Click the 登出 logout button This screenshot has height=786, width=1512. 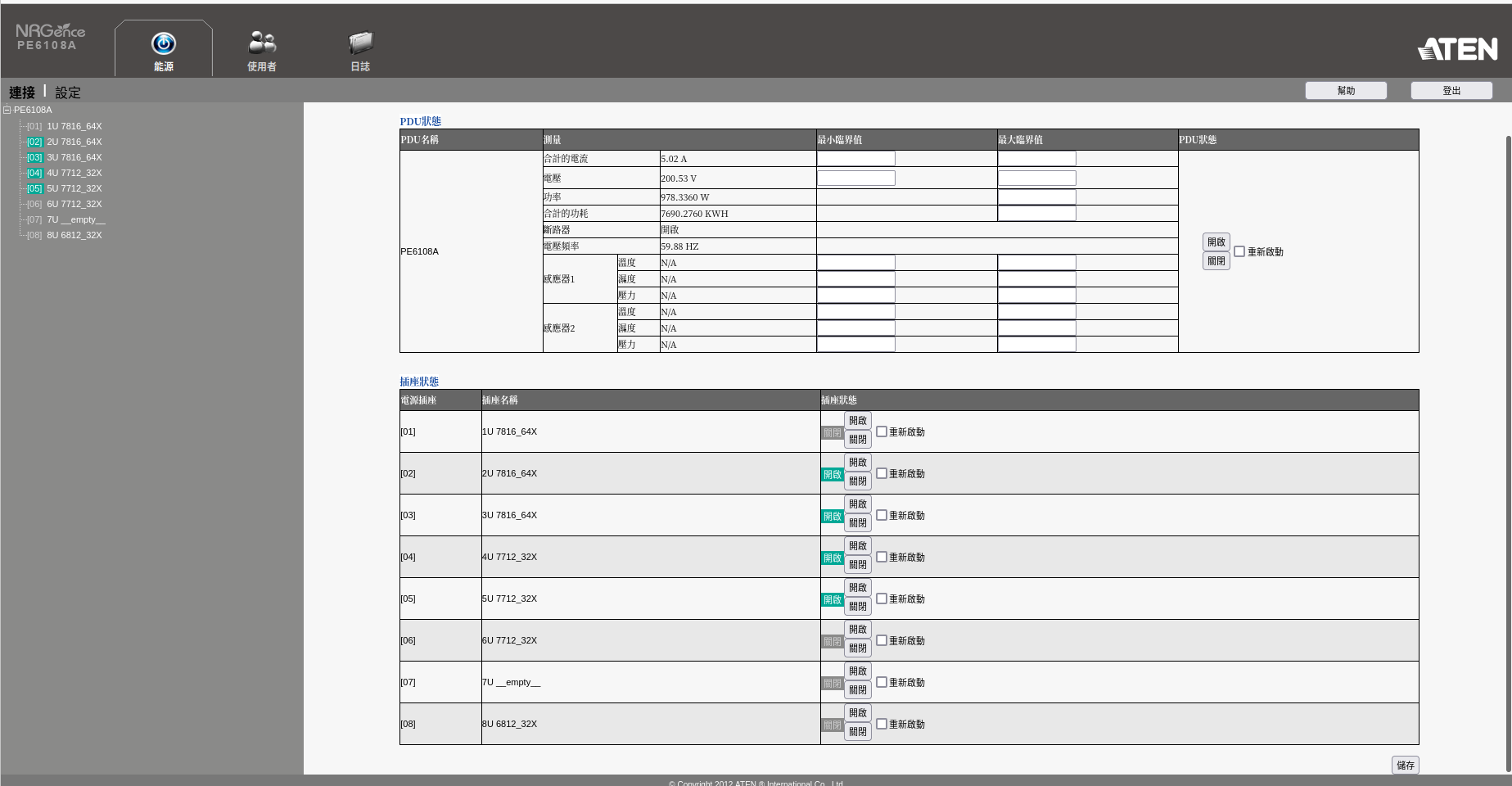[1451, 91]
